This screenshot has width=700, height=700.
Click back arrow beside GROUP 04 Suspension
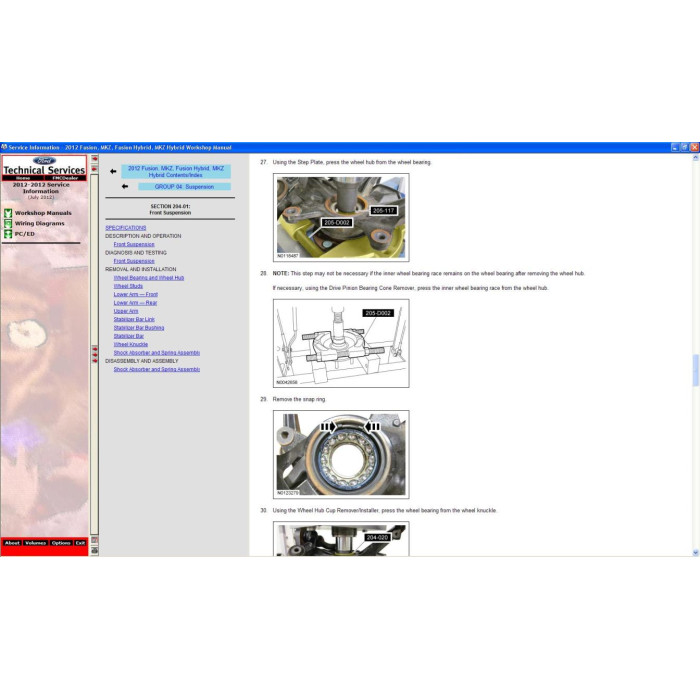pos(125,187)
